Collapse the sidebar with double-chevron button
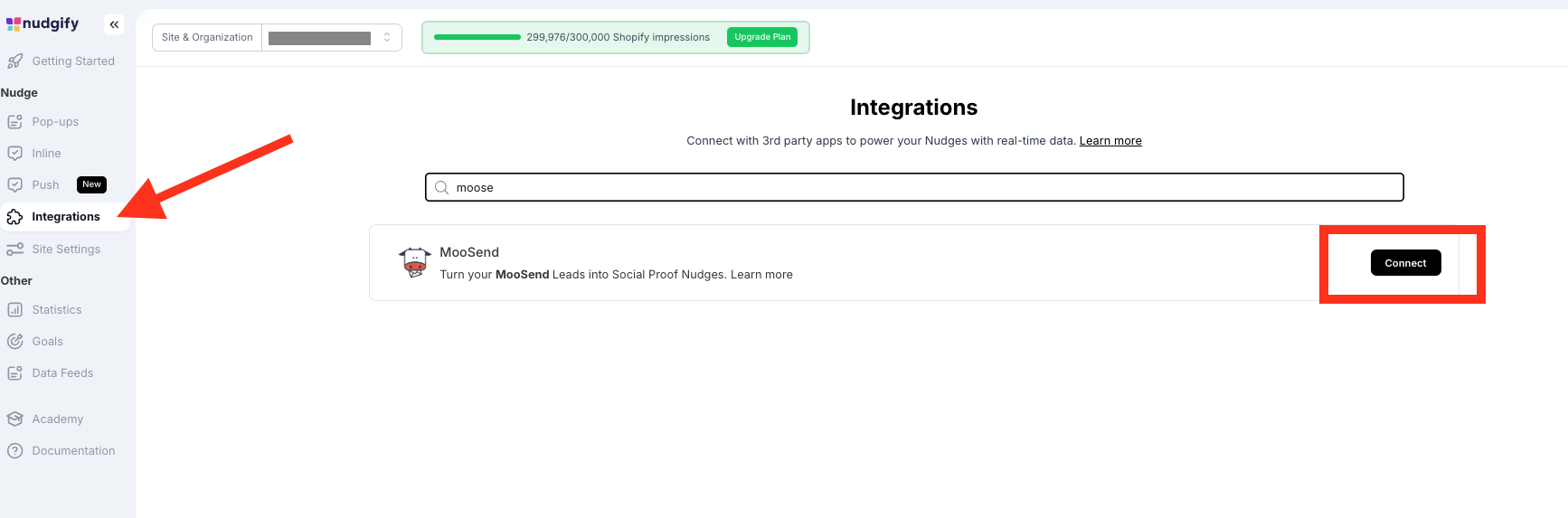Image resolution: width=1568 pixels, height=518 pixels. pos(114,25)
